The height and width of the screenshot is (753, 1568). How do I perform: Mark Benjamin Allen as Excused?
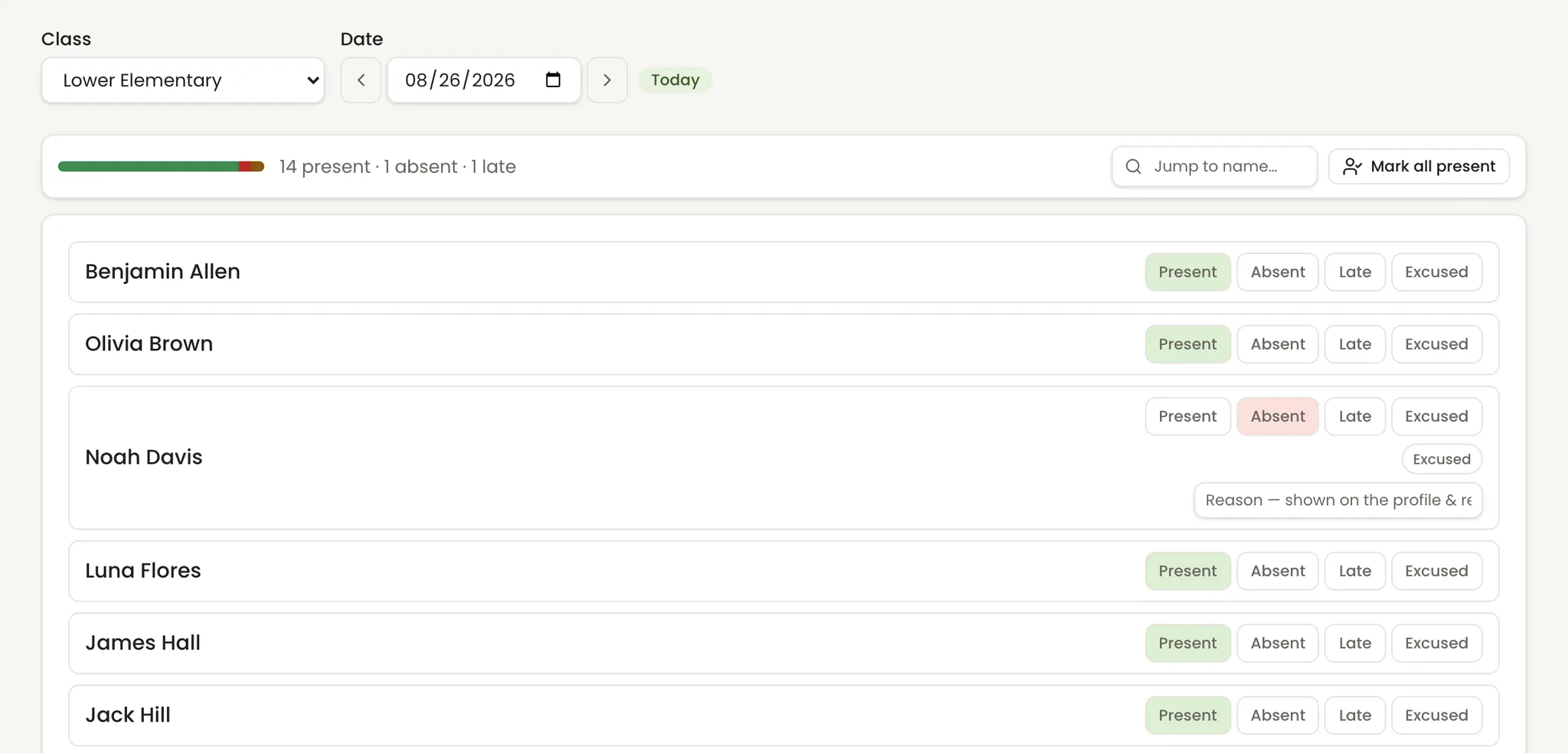point(1436,272)
